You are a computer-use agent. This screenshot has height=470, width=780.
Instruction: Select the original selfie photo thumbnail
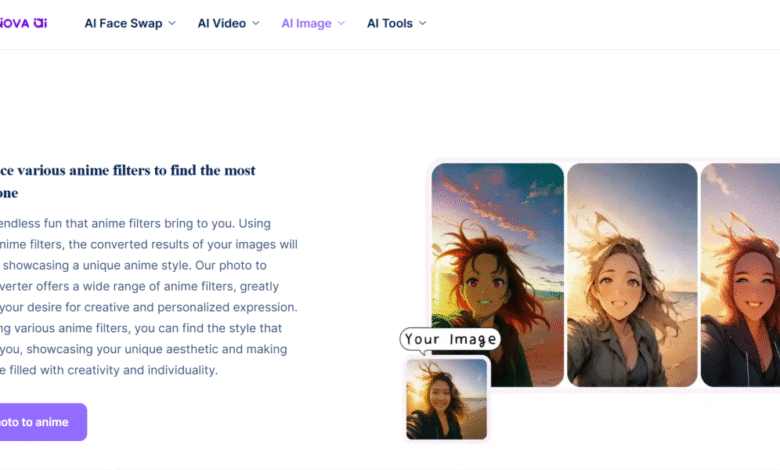click(446, 398)
